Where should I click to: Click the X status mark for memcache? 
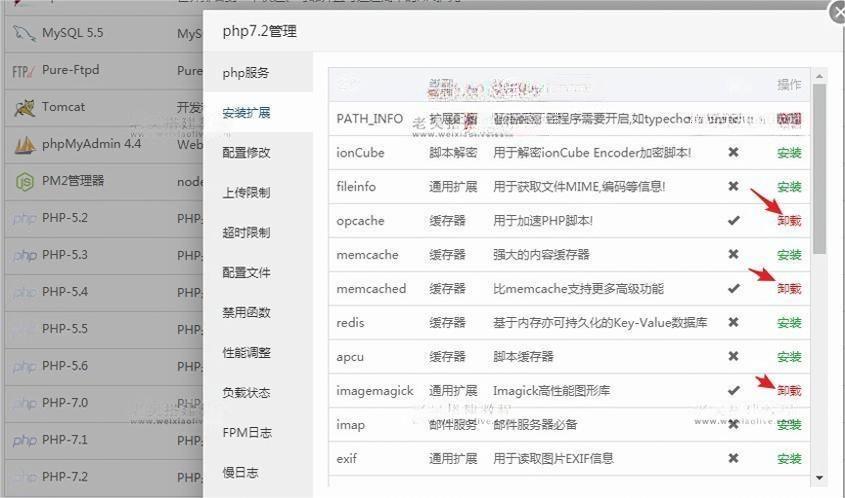(733, 254)
